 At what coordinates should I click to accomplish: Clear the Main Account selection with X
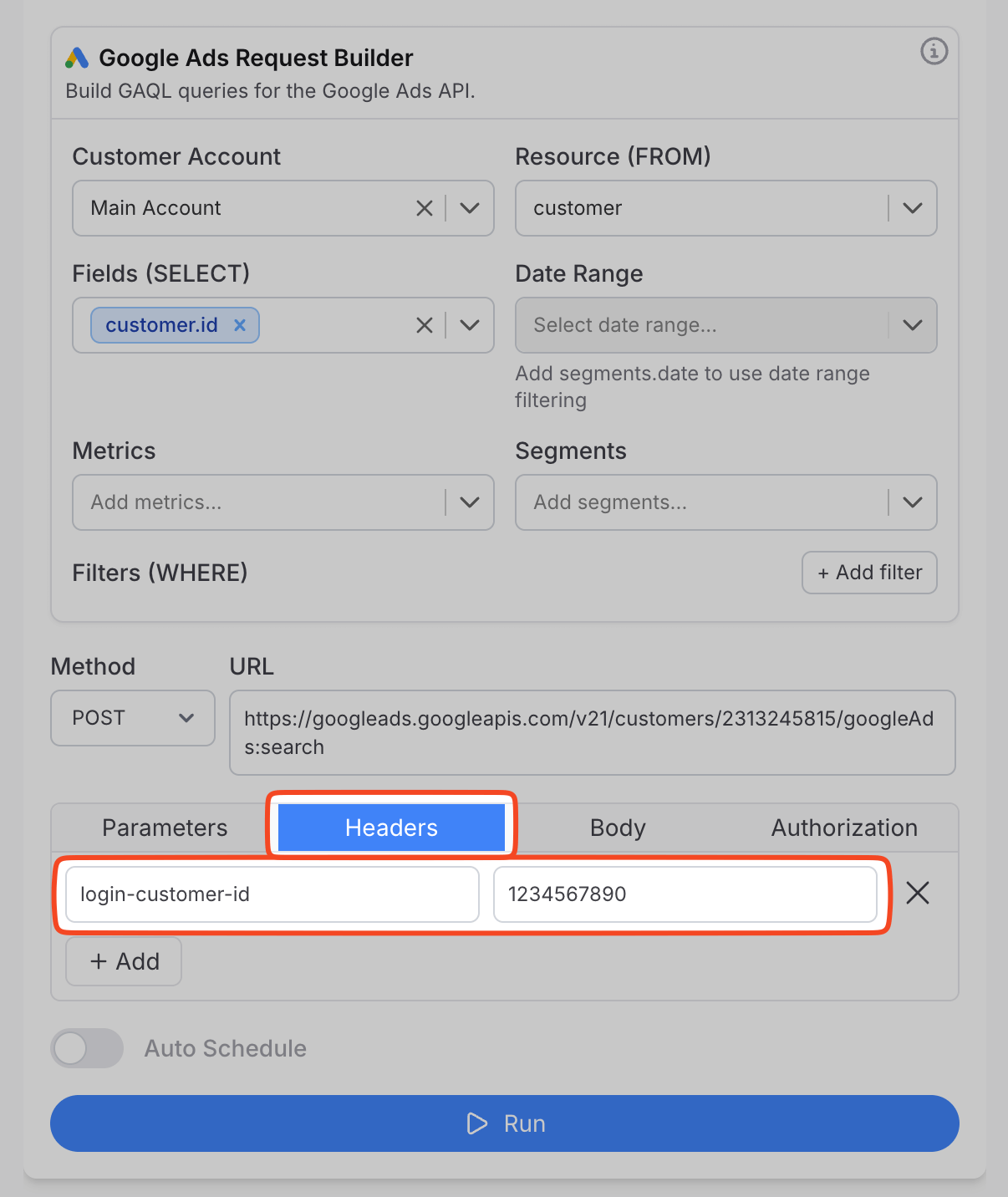424,208
